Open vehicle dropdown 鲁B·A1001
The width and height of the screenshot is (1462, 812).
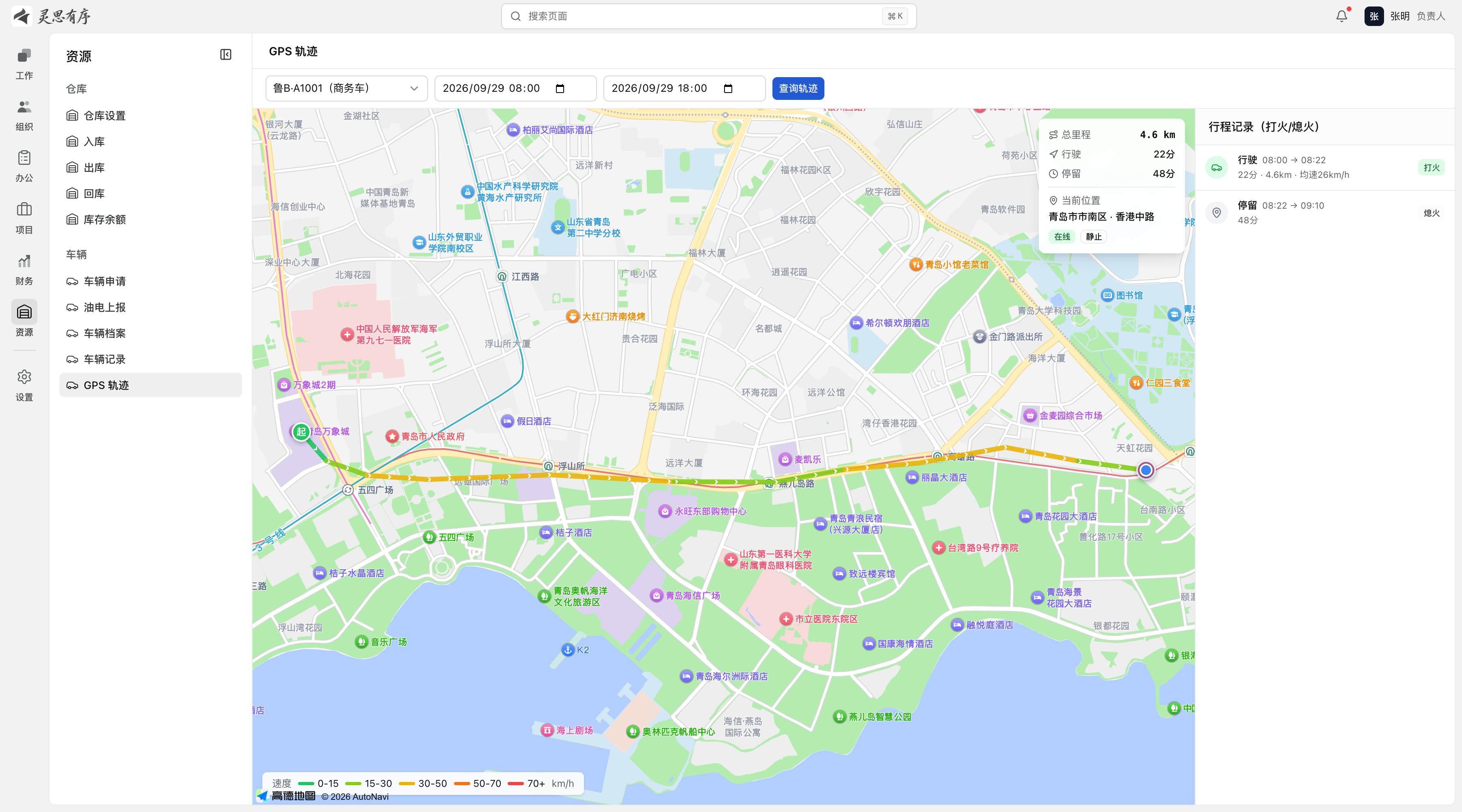click(346, 89)
